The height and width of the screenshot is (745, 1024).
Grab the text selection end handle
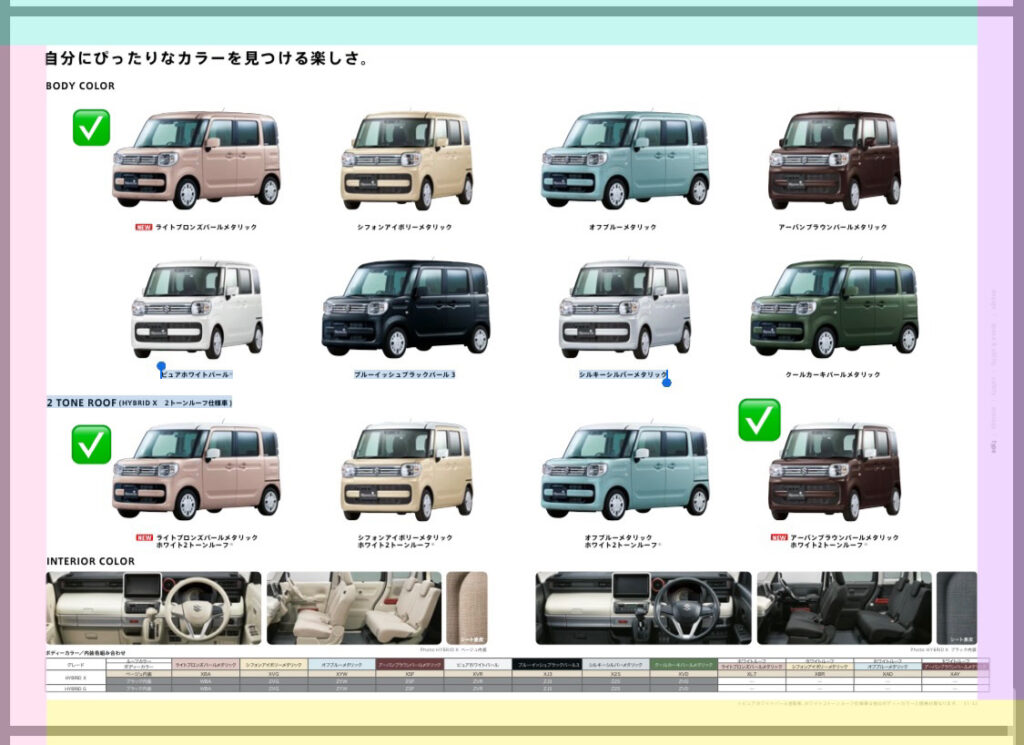[x=667, y=382]
